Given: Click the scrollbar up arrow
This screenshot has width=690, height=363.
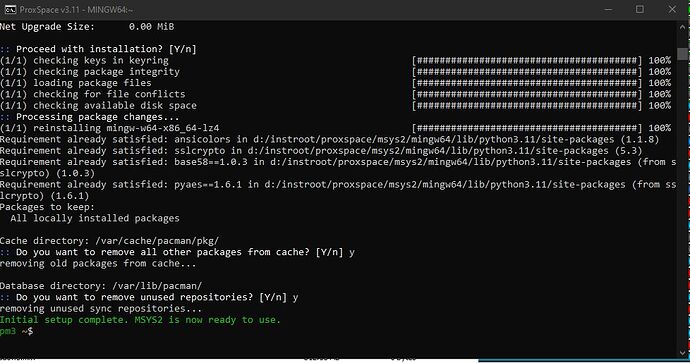Looking at the screenshot, I should pos(683,26).
